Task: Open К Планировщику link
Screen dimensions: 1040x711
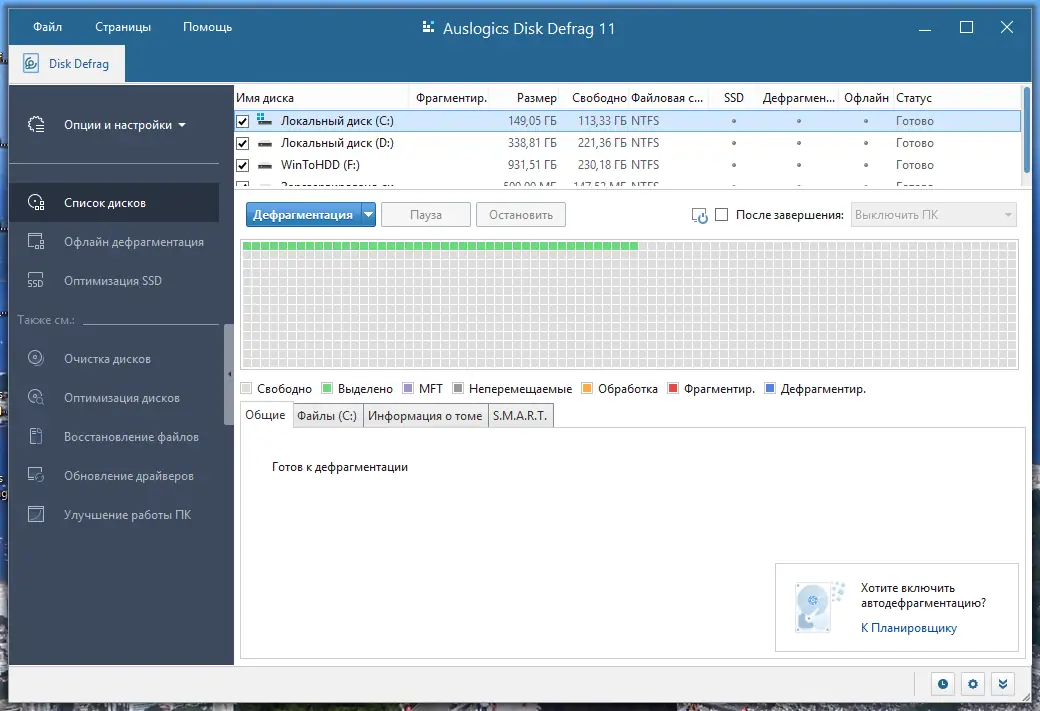Action: click(x=909, y=627)
